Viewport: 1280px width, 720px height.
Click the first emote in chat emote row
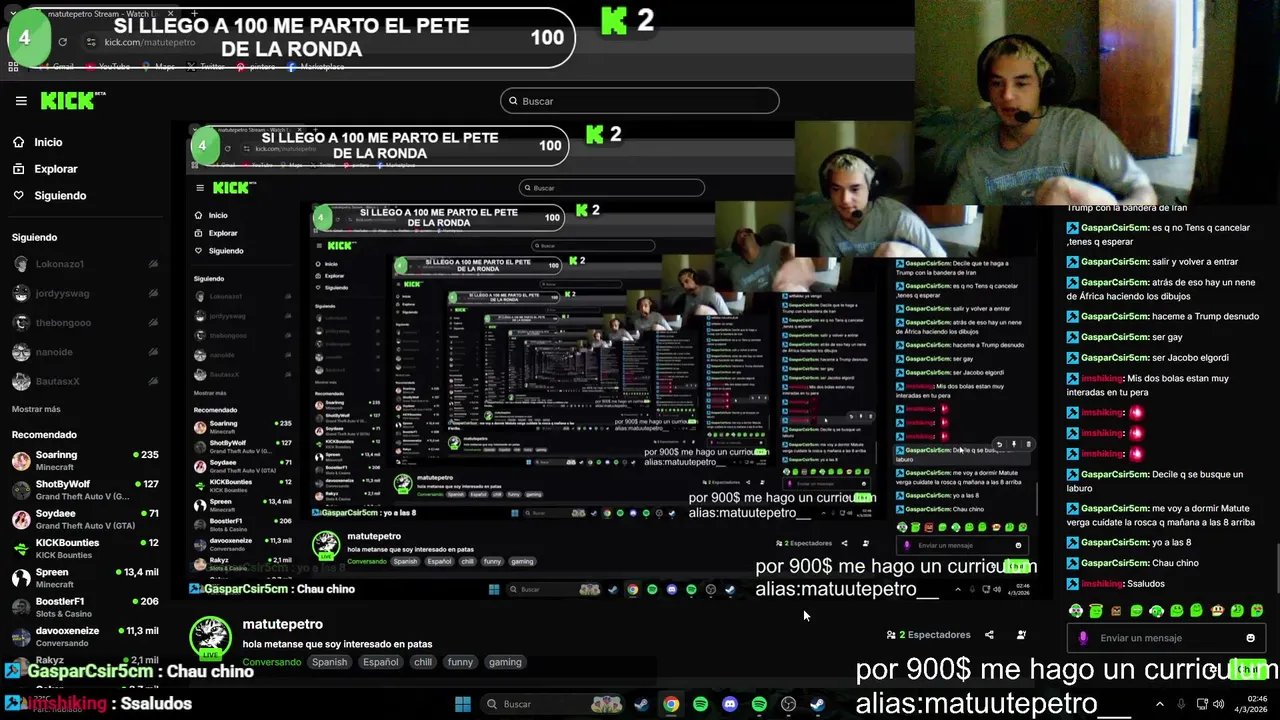(1076, 610)
